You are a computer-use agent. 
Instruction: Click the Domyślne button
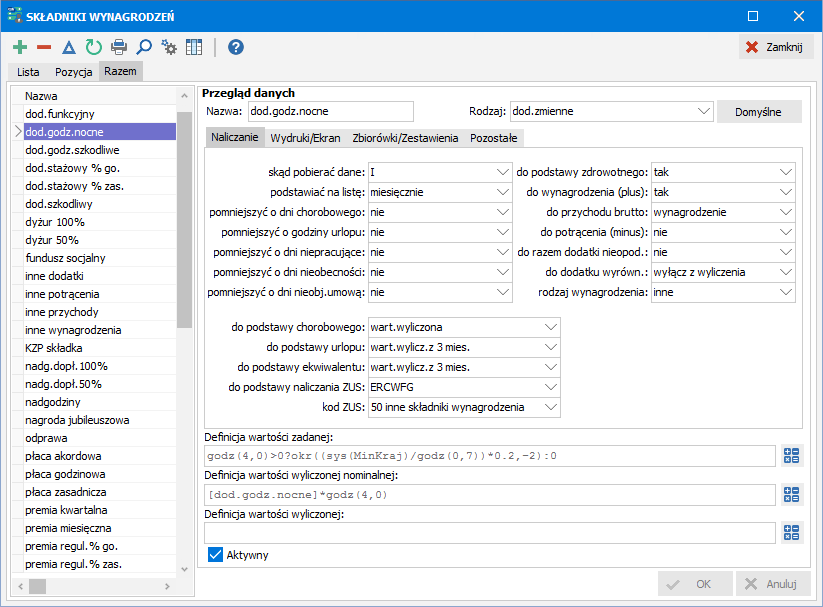[x=758, y=112]
